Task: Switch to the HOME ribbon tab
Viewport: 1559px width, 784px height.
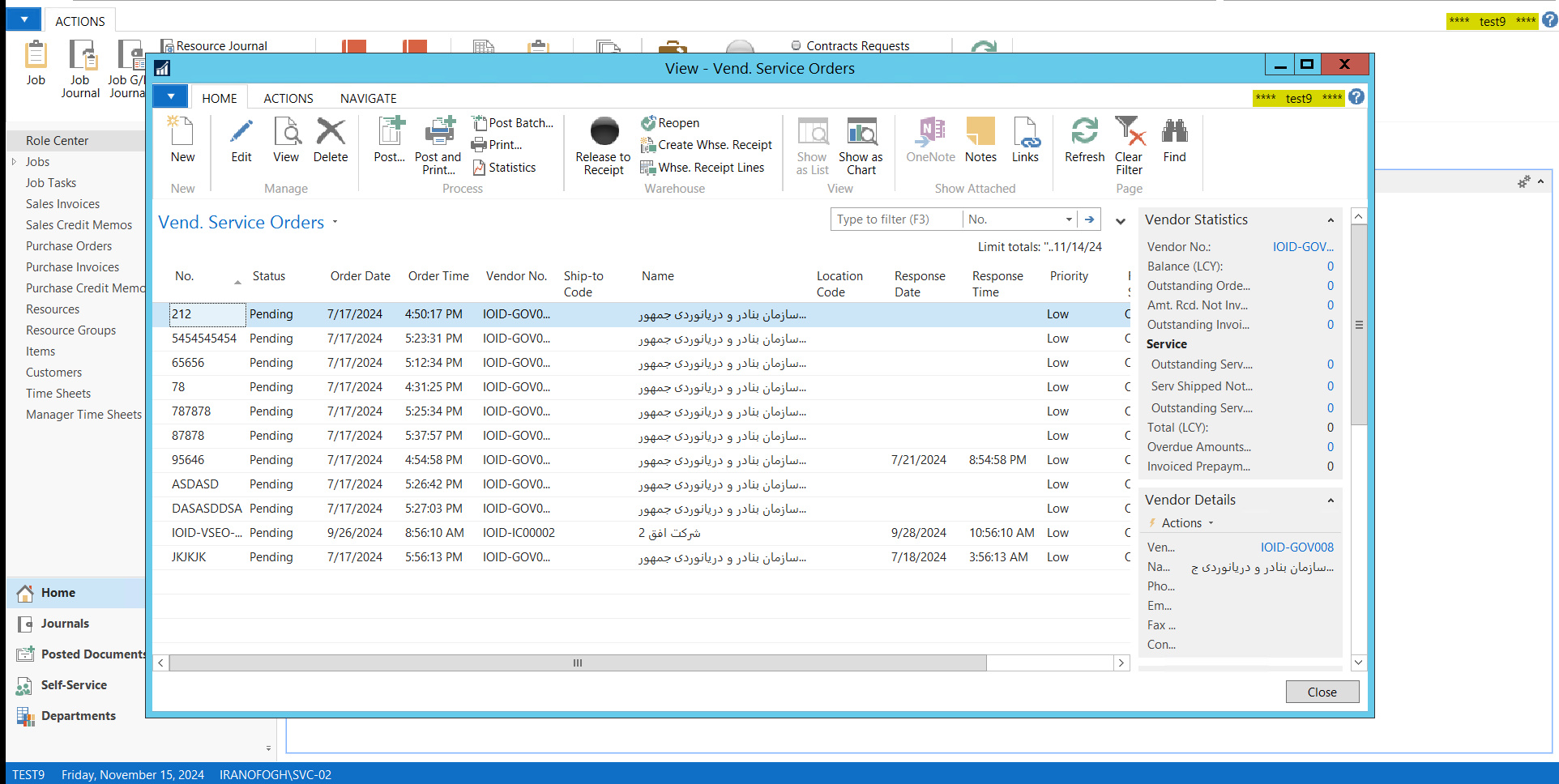Action: 220,98
